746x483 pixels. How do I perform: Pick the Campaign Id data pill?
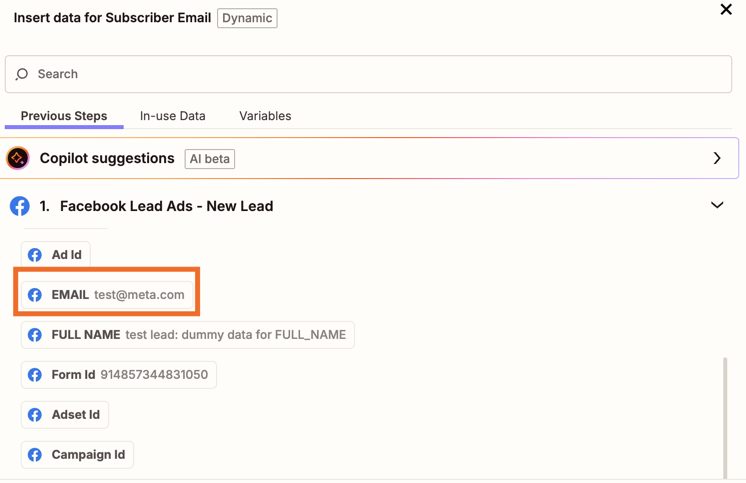[77, 455]
